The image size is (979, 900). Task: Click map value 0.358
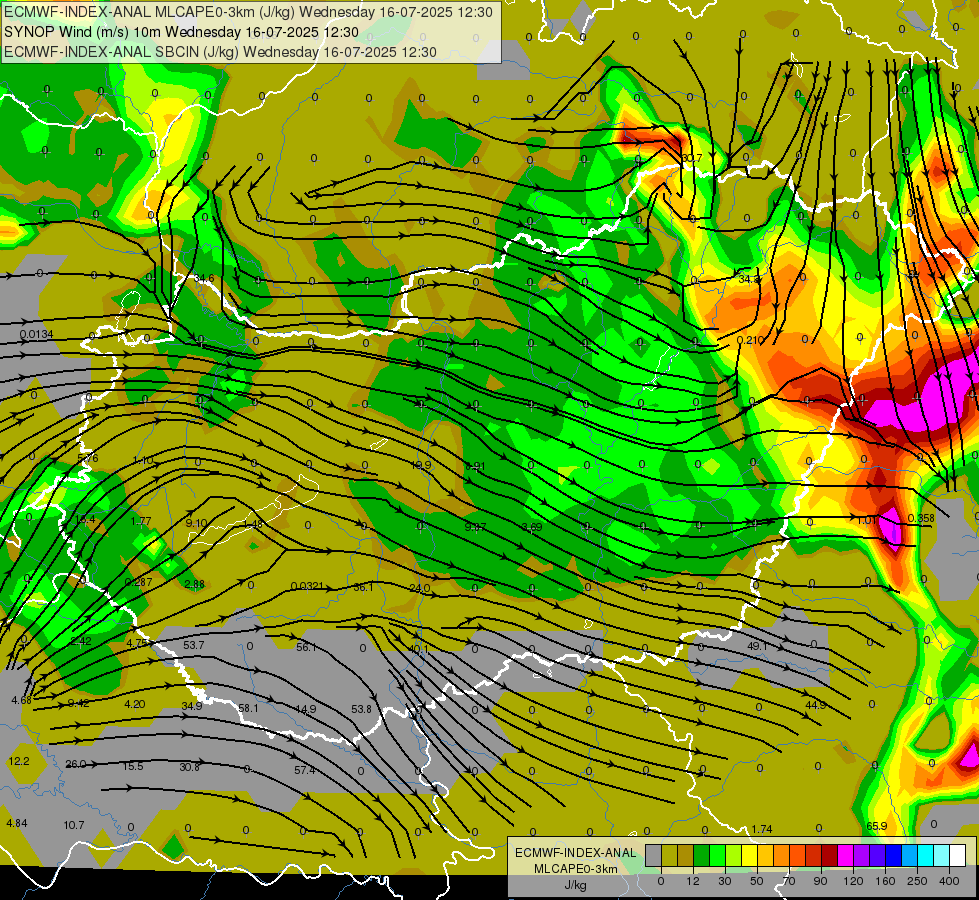(921, 518)
